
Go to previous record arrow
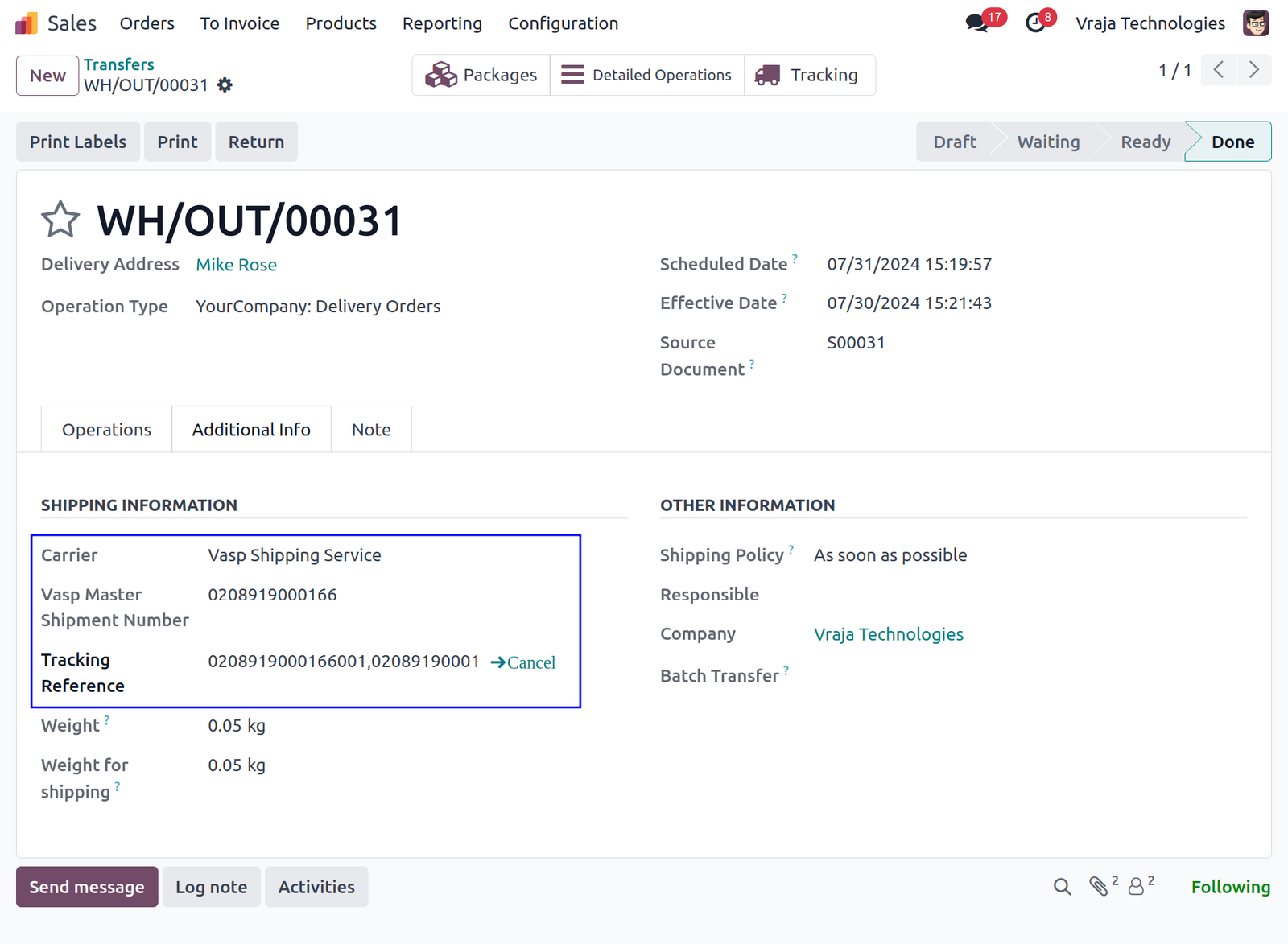pos(1219,70)
